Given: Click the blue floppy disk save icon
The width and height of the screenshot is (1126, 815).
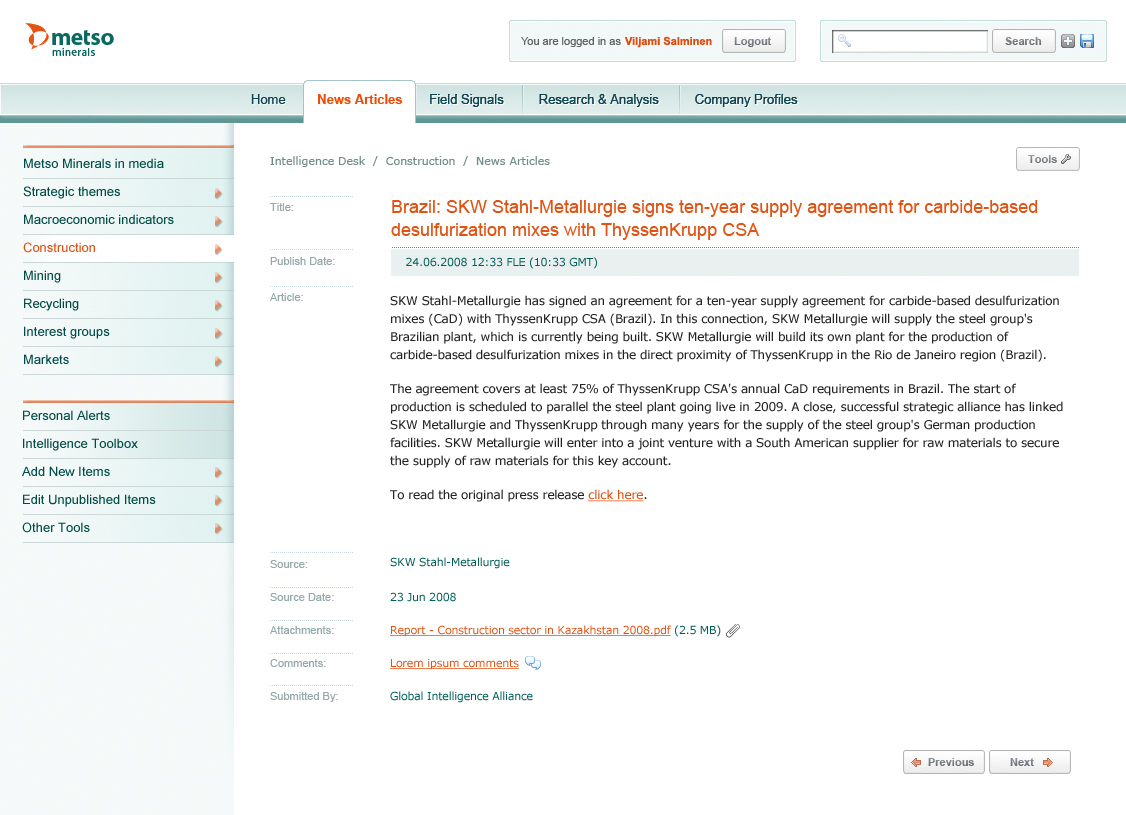Looking at the screenshot, I should pos(1087,42).
